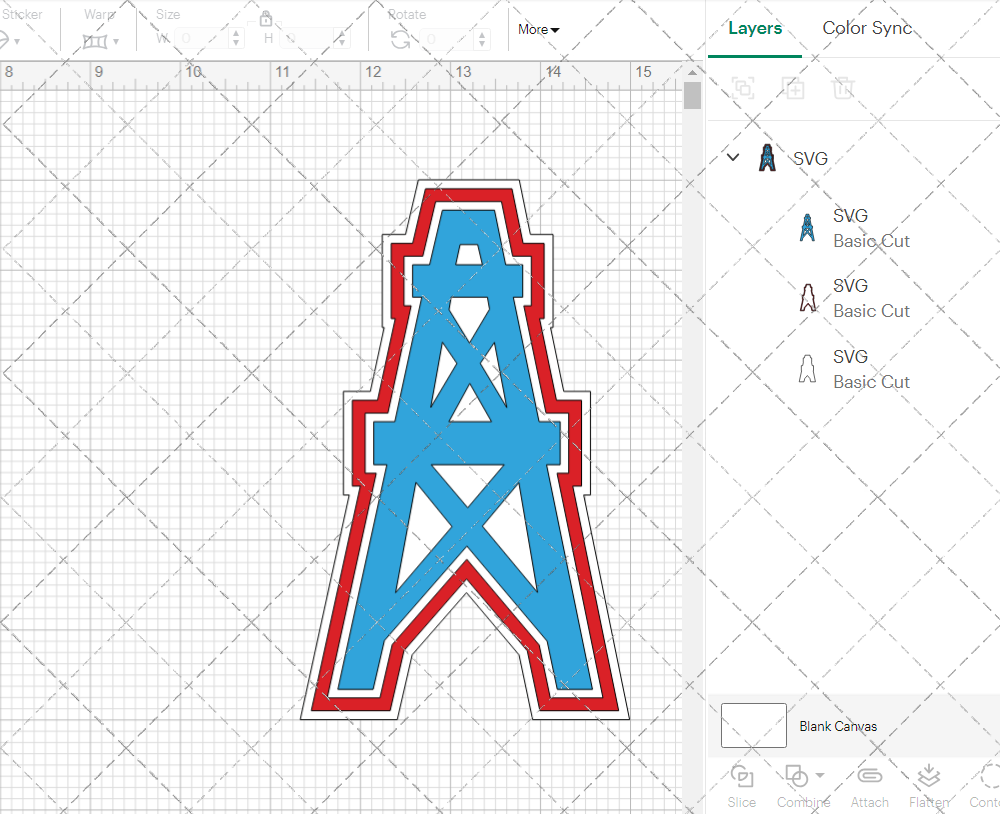
Task: Open the More dropdown in toolbar
Action: click(538, 29)
